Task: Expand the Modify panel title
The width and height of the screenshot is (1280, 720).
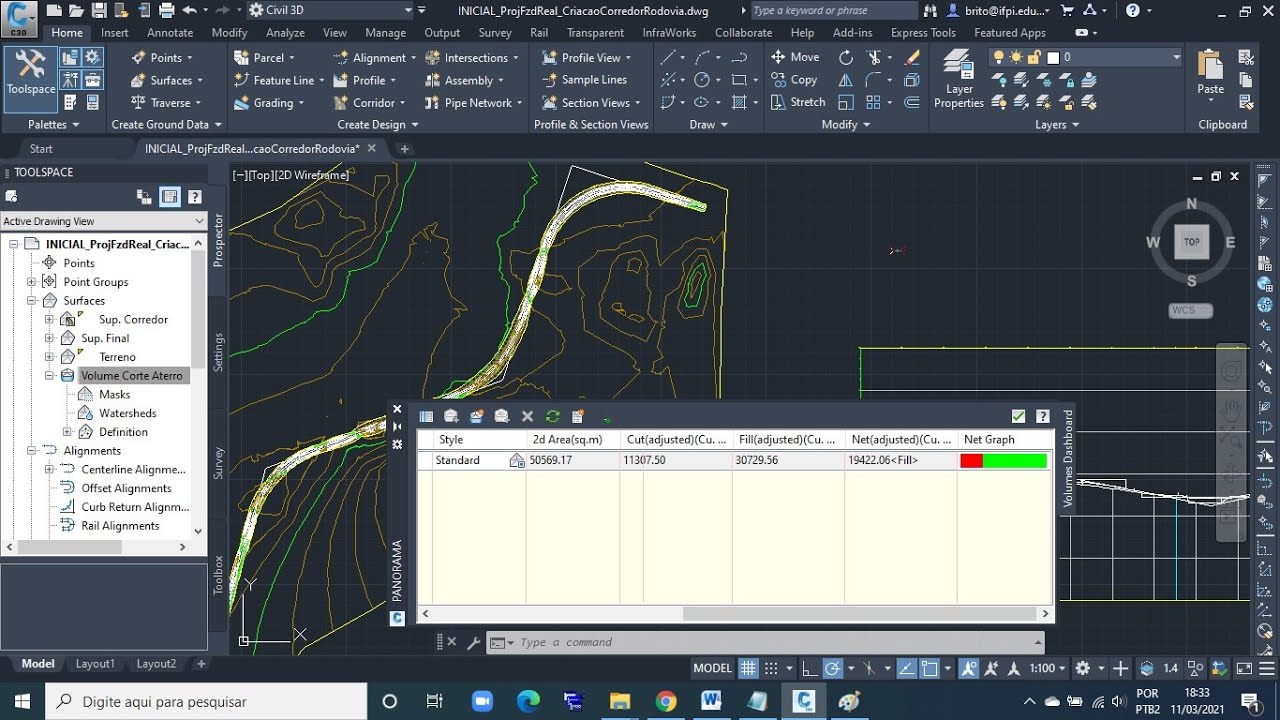Action: (845, 124)
